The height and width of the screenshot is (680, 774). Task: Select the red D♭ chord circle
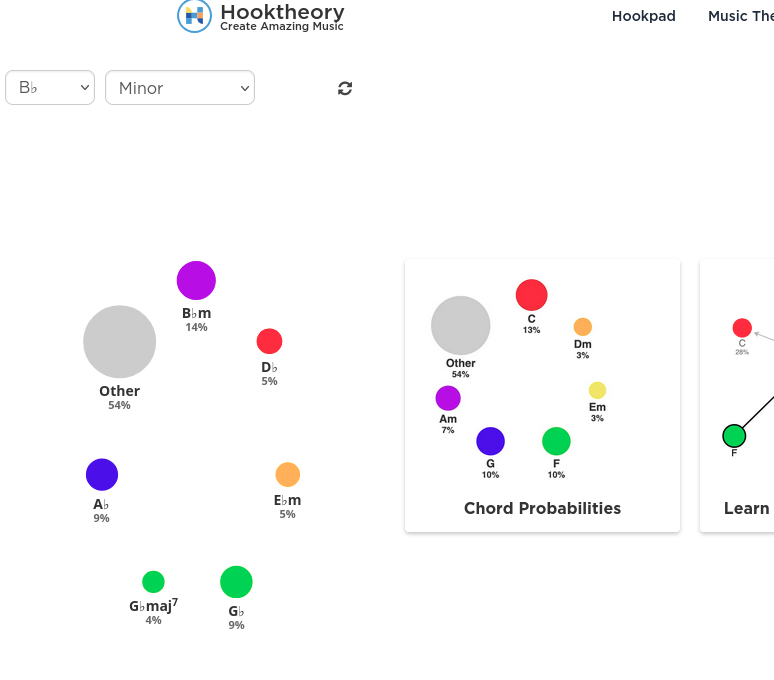point(269,341)
